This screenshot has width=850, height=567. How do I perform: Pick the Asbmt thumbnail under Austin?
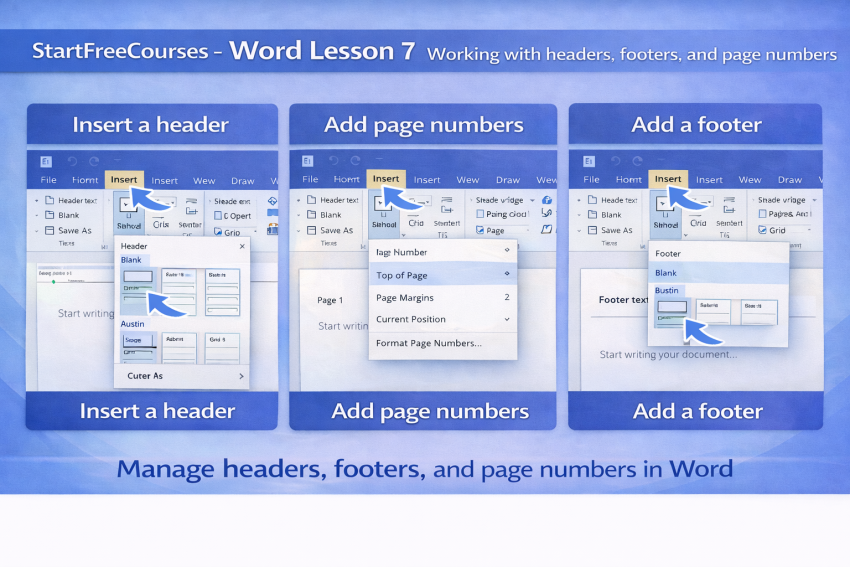tap(179, 348)
